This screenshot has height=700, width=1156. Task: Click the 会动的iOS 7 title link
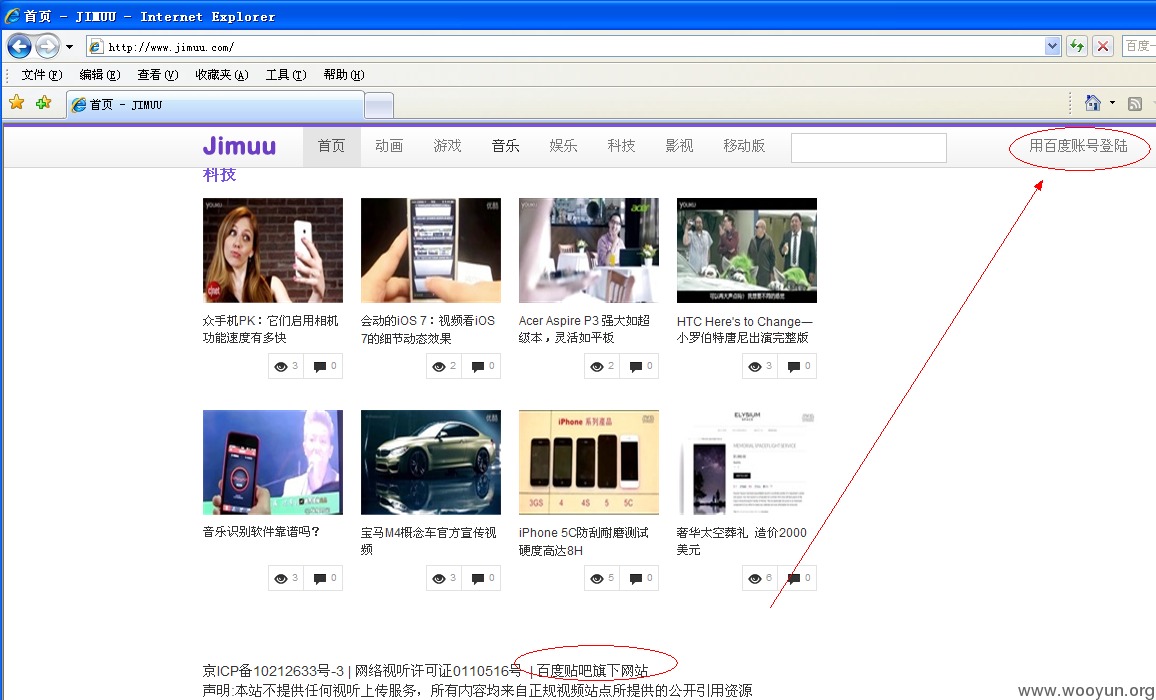428,330
